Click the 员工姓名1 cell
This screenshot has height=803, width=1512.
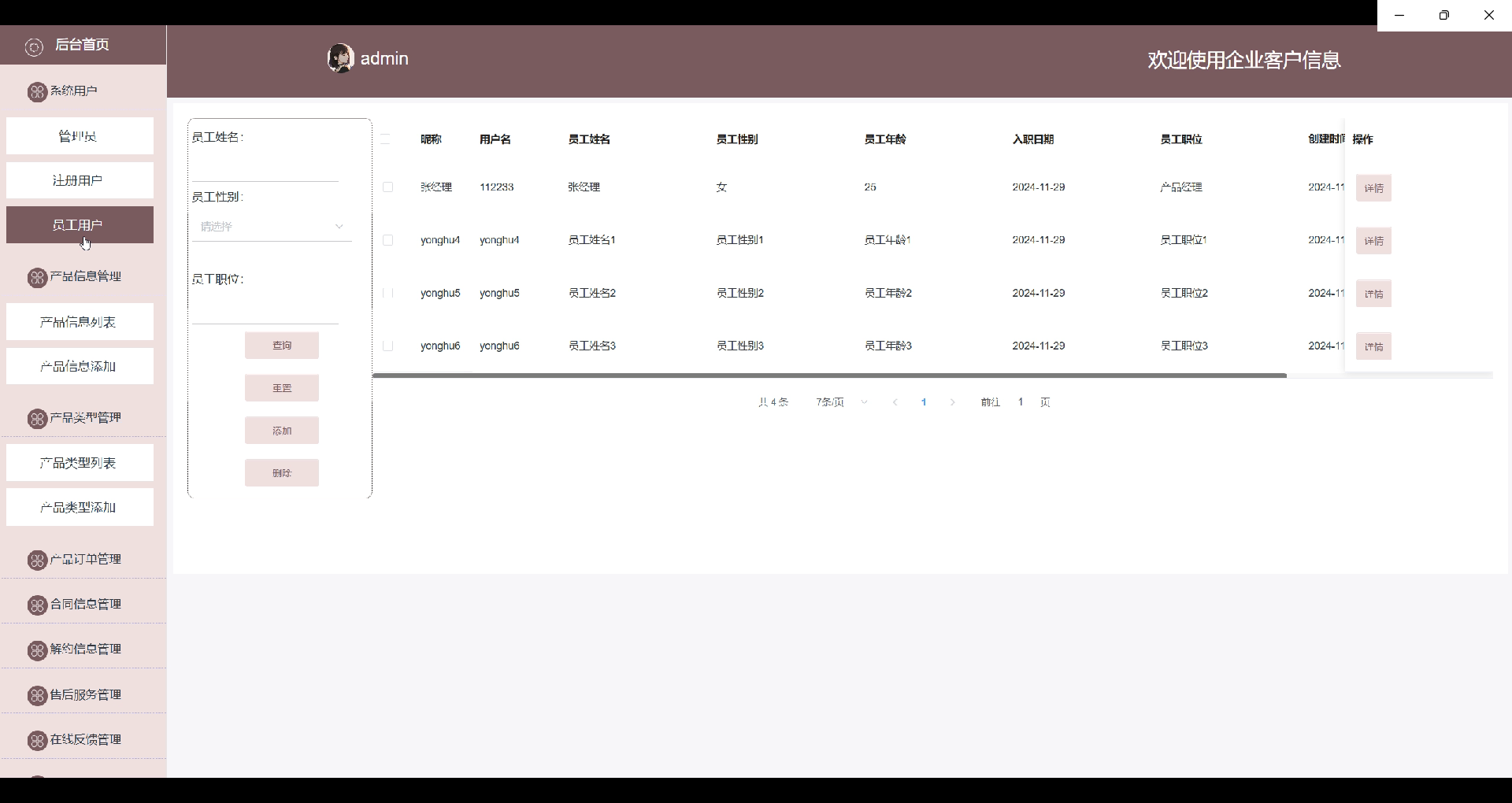(x=591, y=240)
